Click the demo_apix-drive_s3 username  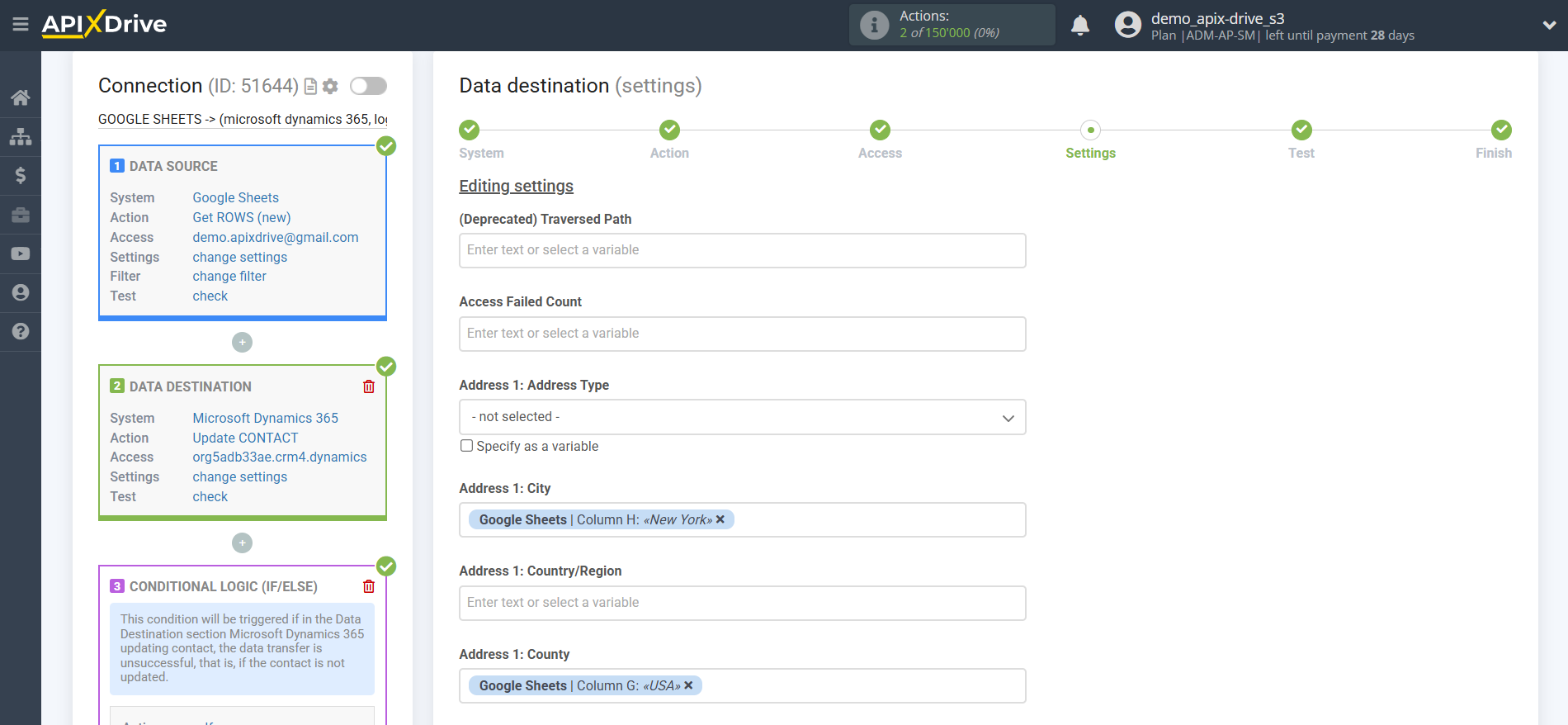tap(1217, 18)
